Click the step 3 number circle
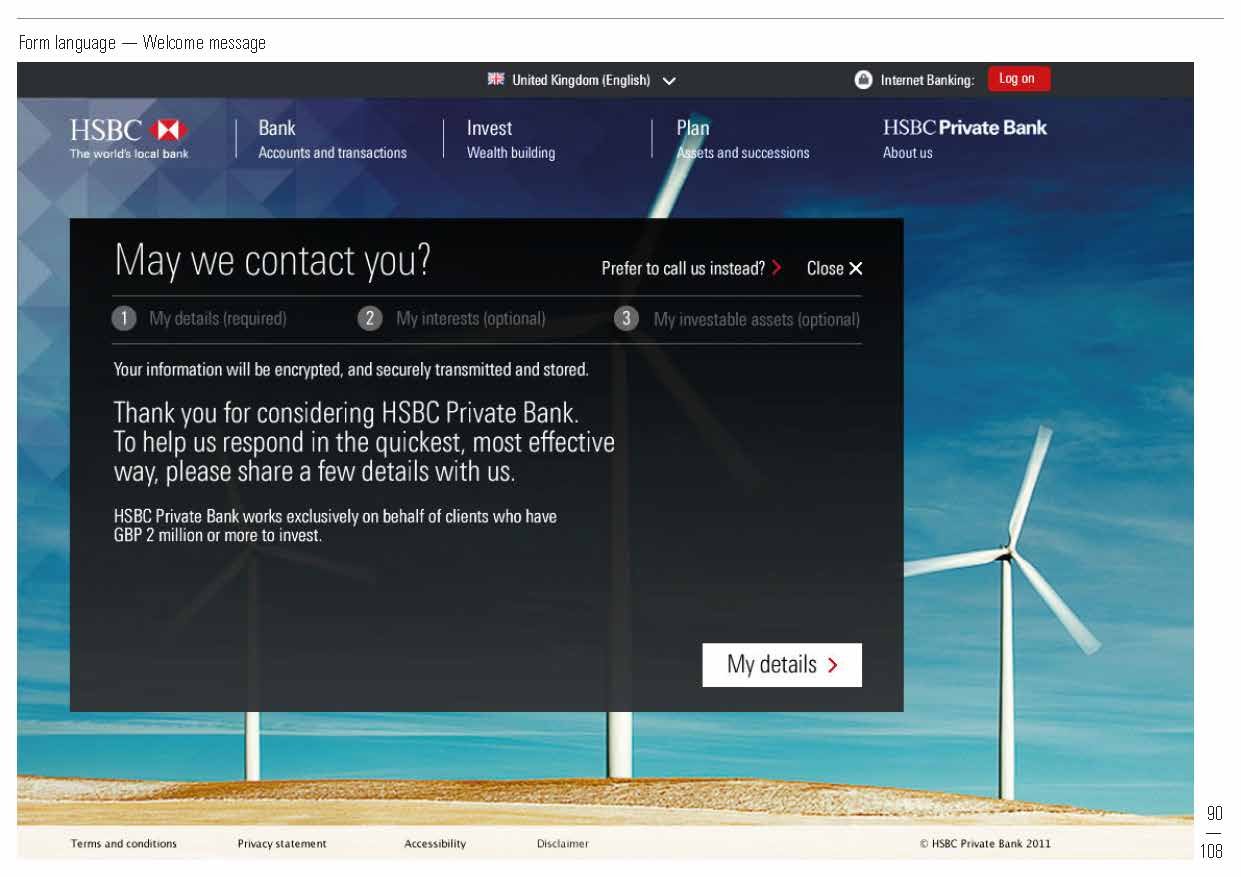The image size is (1241, 877). (626, 319)
